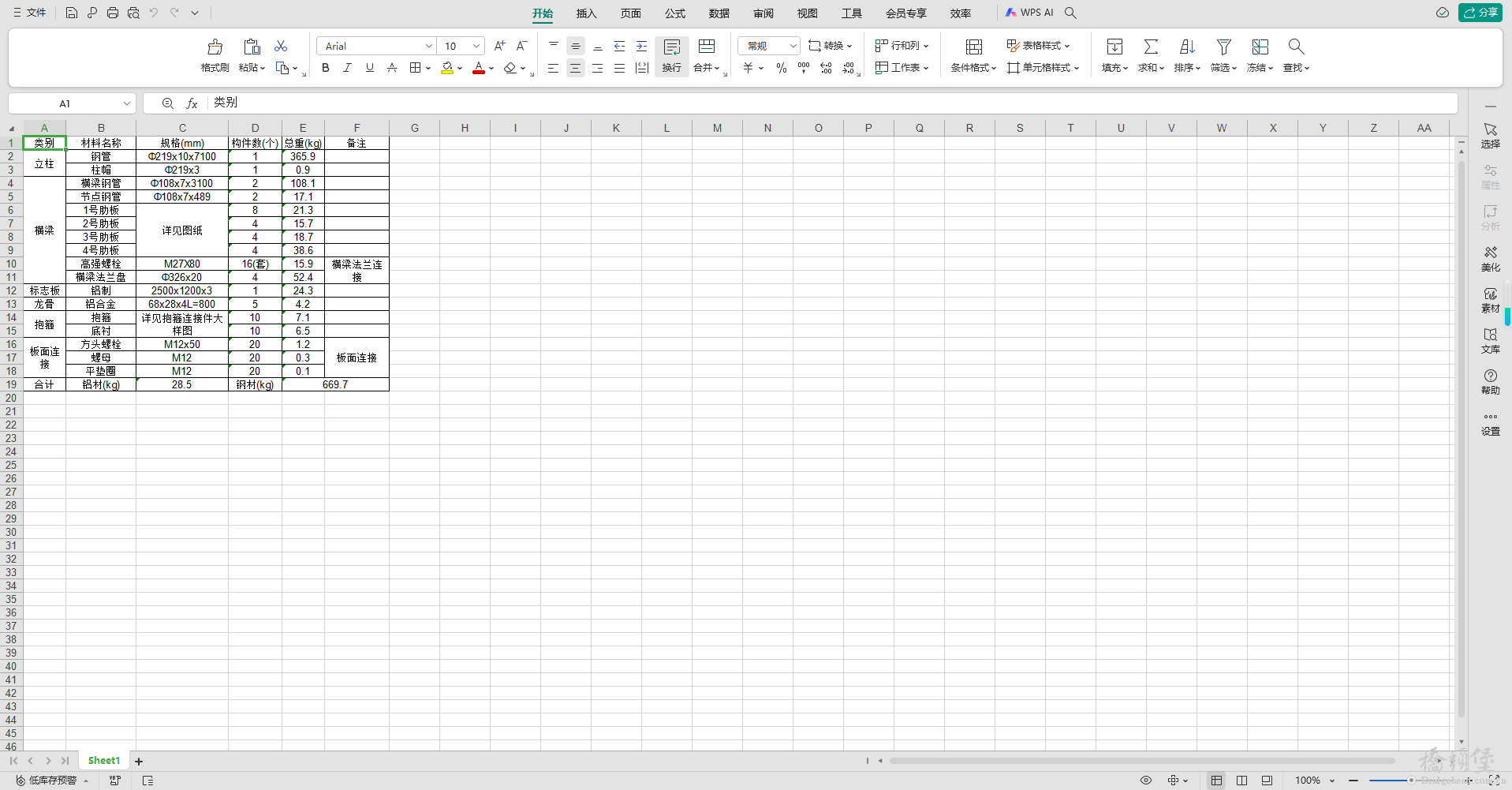Click the Format Painter (格式刷) icon
1512x790 pixels.
(x=215, y=47)
